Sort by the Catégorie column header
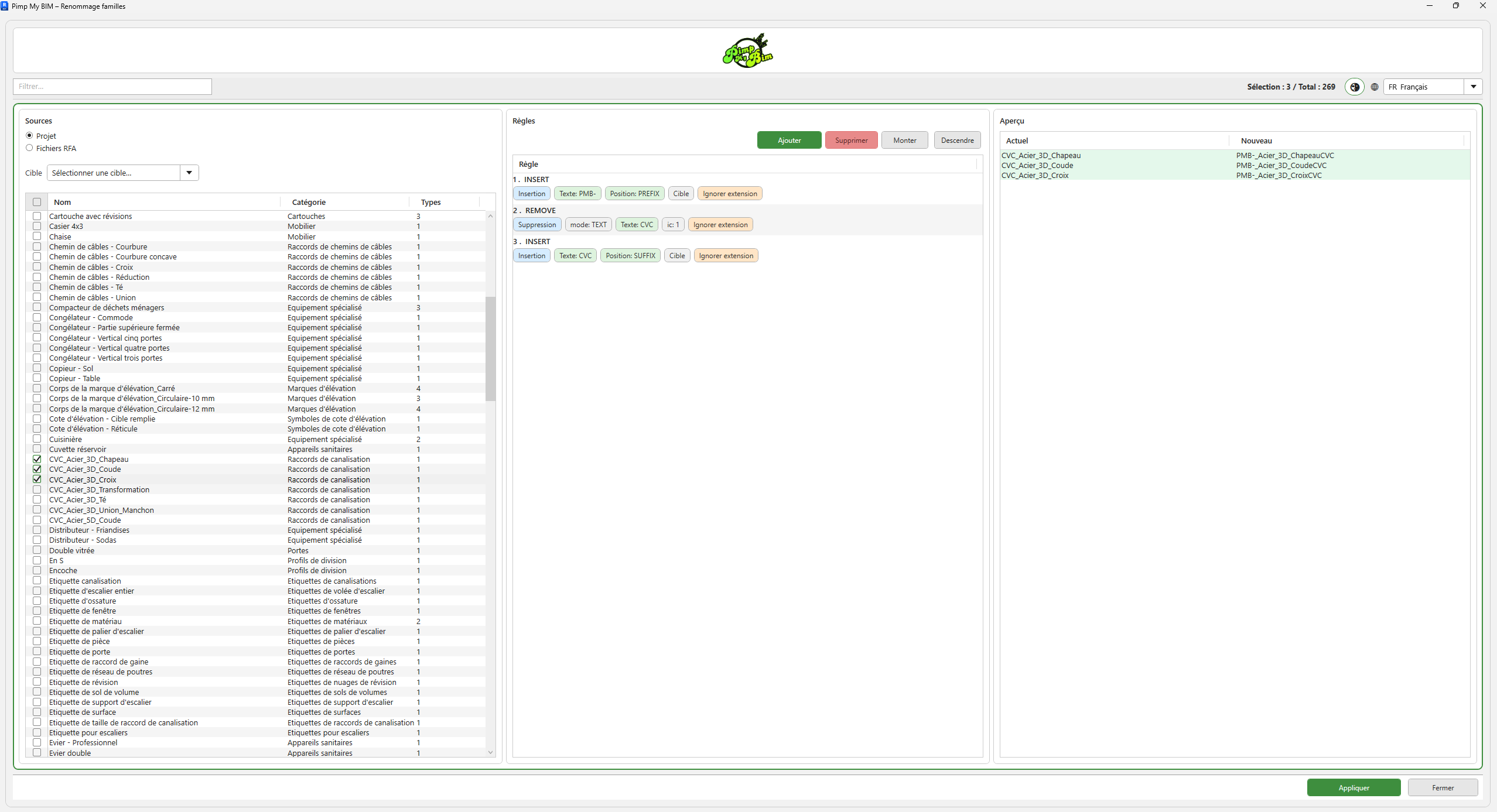Image resolution: width=1497 pixels, height=812 pixels. [x=345, y=202]
